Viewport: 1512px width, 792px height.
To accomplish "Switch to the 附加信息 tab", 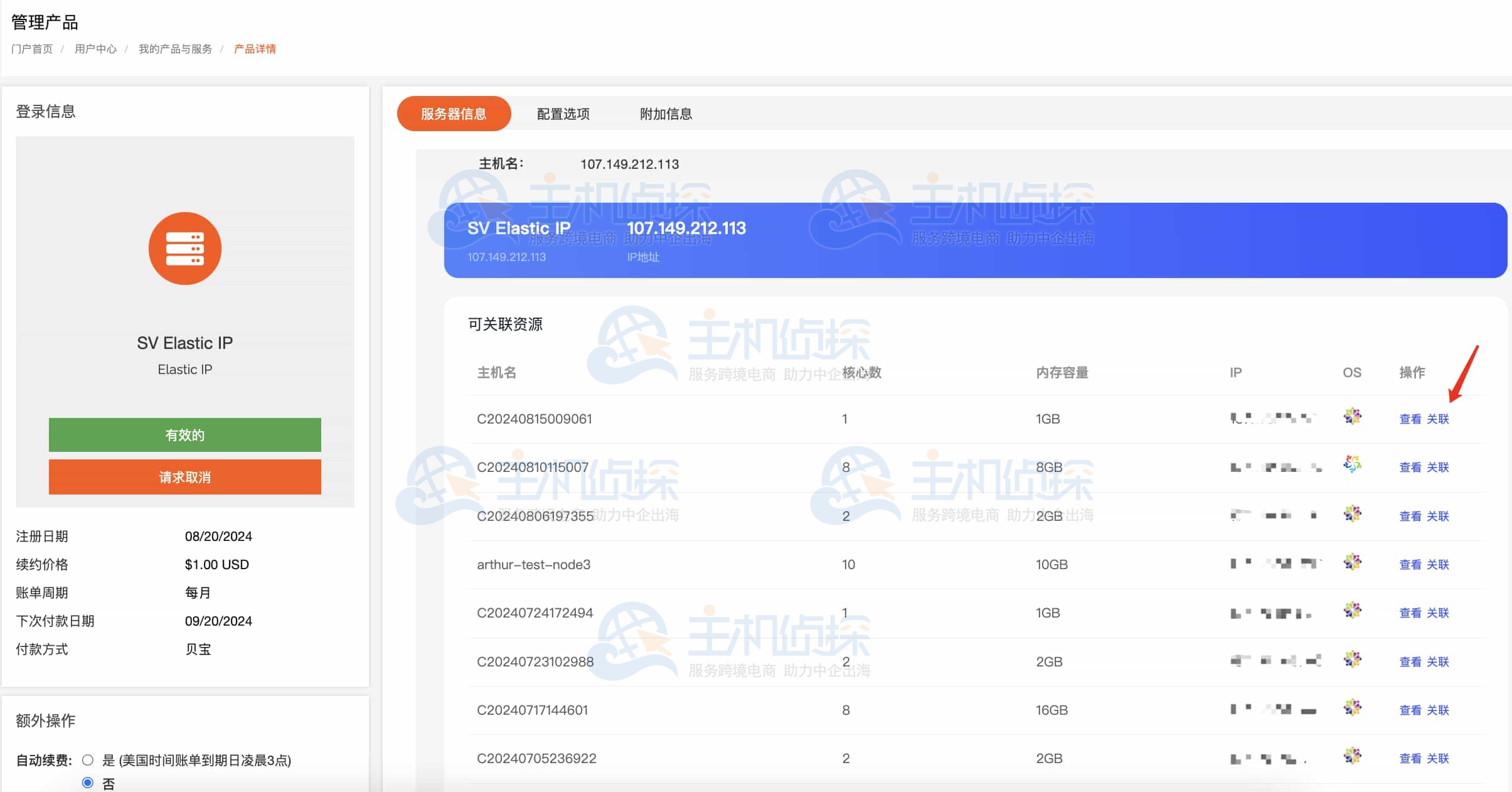I will click(x=665, y=114).
